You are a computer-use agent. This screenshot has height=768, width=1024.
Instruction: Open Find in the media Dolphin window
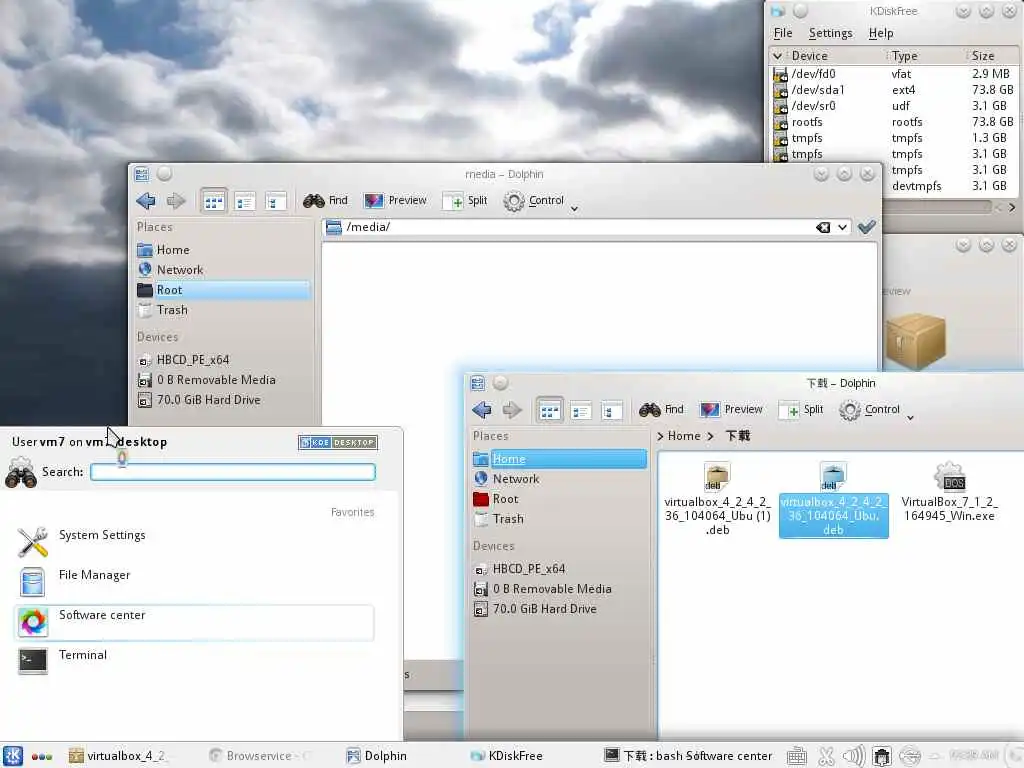tap(325, 200)
